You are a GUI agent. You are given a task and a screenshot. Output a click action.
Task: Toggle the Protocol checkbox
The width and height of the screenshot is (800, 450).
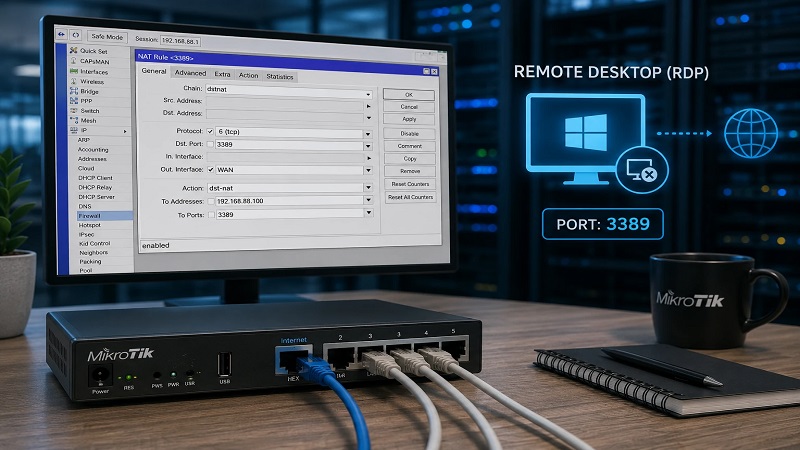(x=210, y=131)
